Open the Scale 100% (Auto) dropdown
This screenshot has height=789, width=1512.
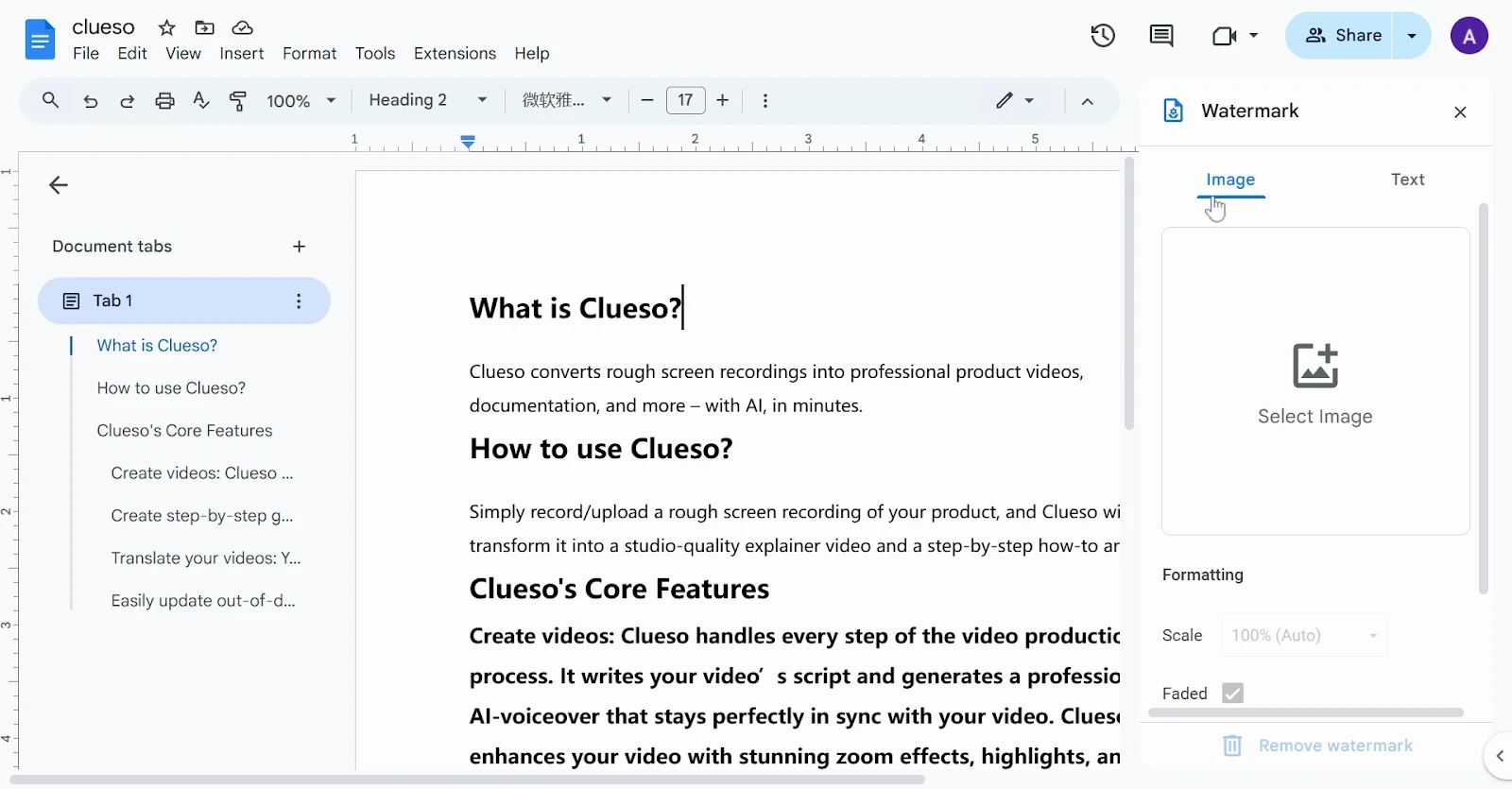pyautogui.click(x=1303, y=635)
